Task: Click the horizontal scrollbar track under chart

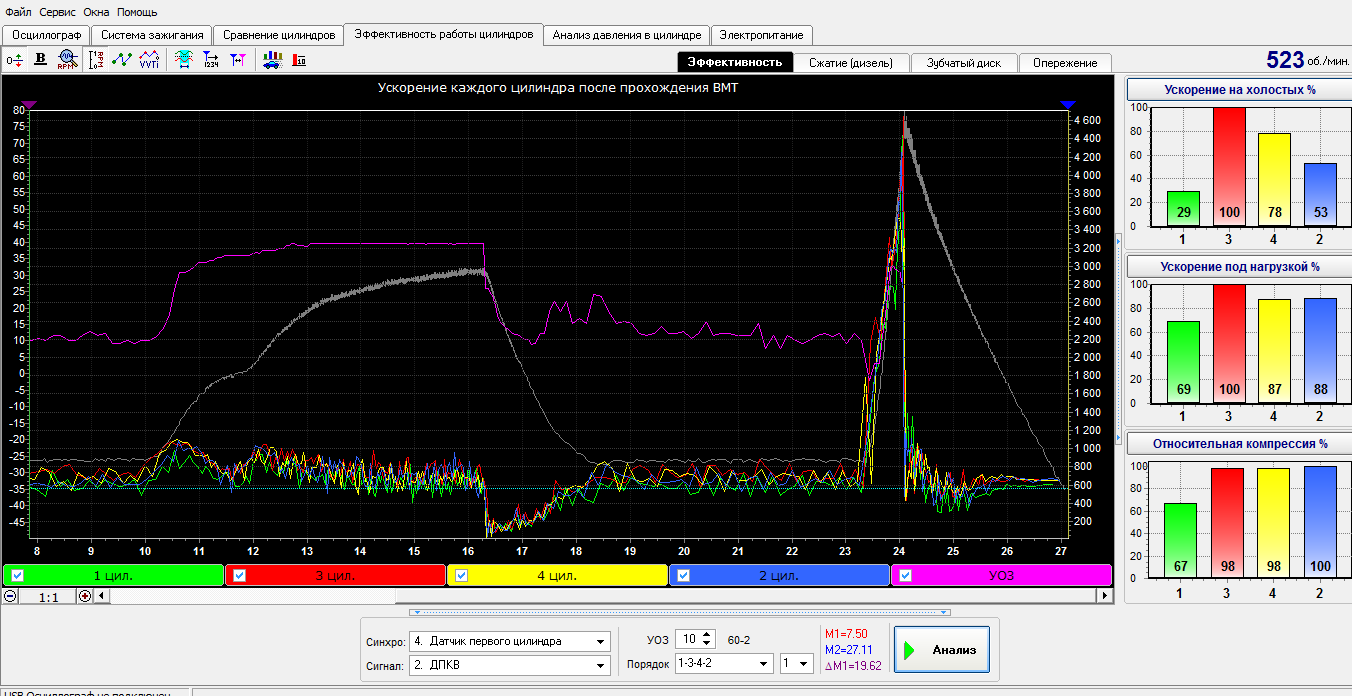Action: (603, 595)
